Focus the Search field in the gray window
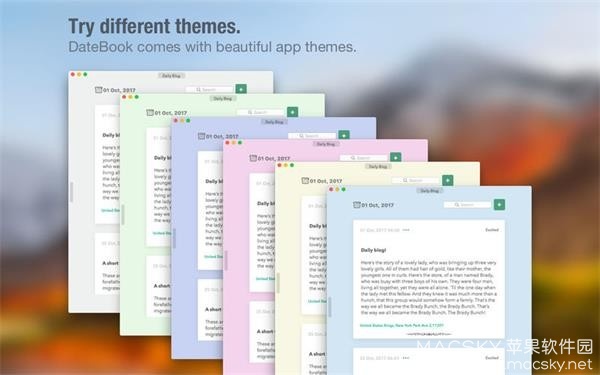 pyautogui.click(x=209, y=90)
